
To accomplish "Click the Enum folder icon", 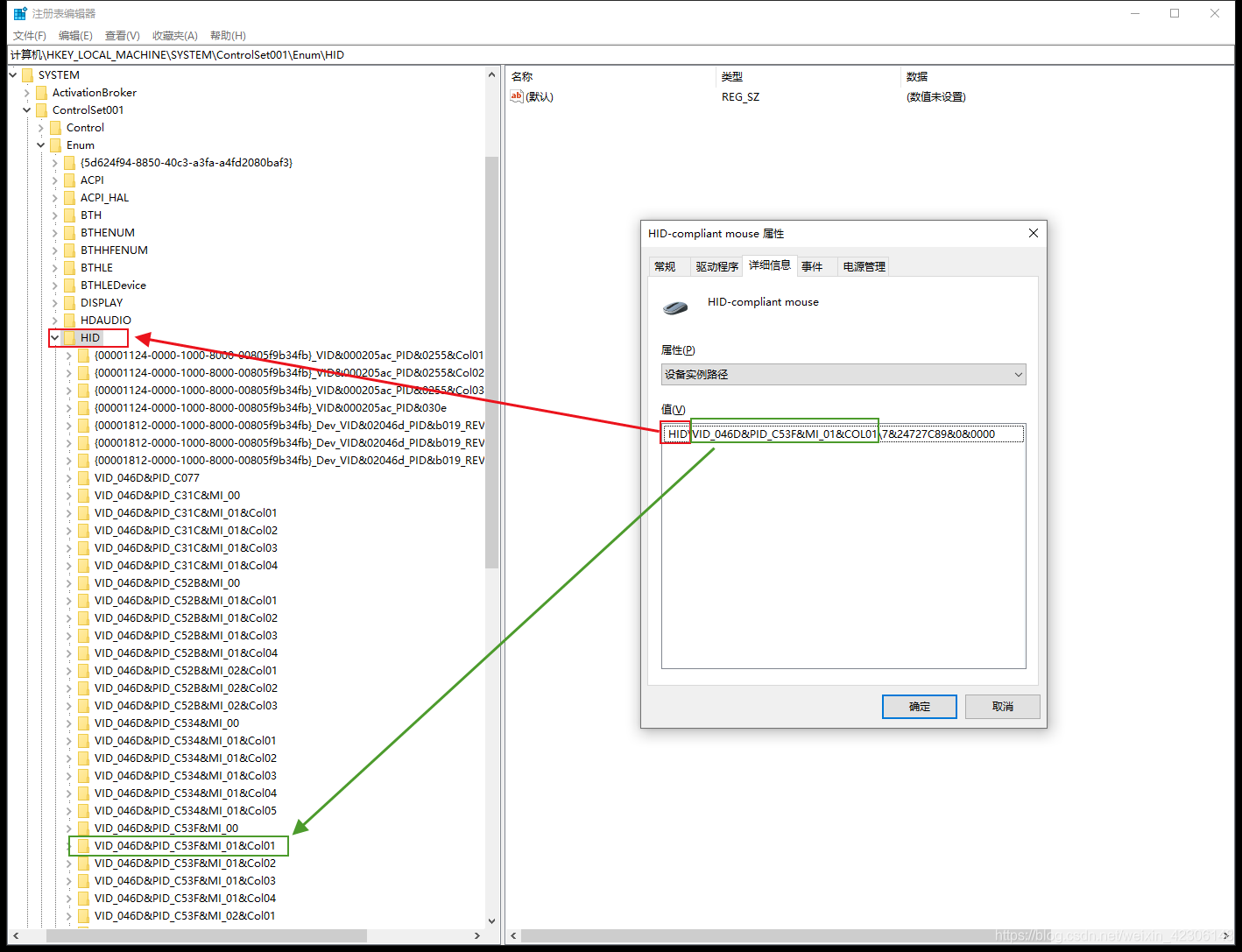I will pyautogui.click(x=55, y=145).
